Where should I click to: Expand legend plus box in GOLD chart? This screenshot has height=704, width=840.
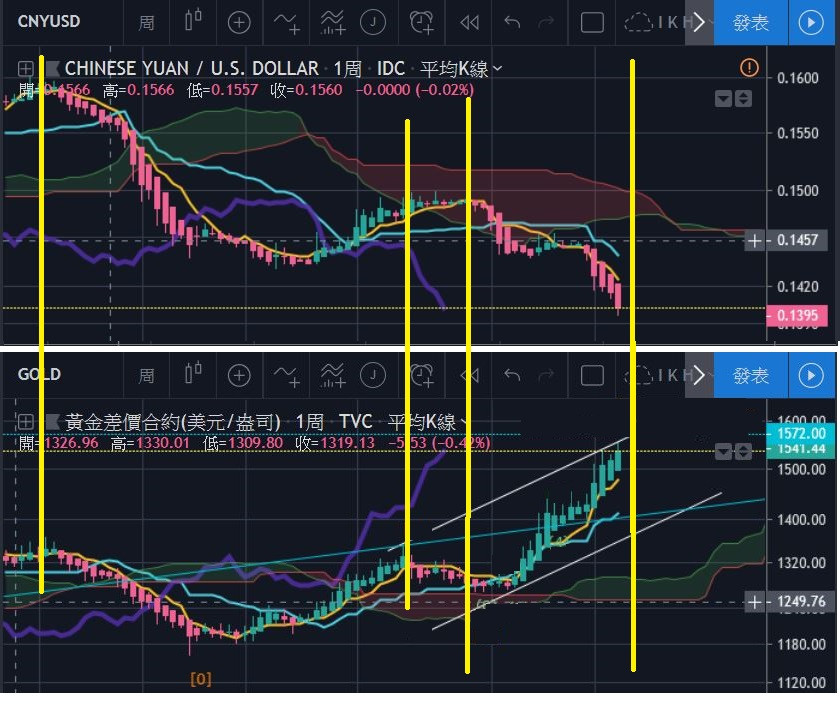[25, 422]
